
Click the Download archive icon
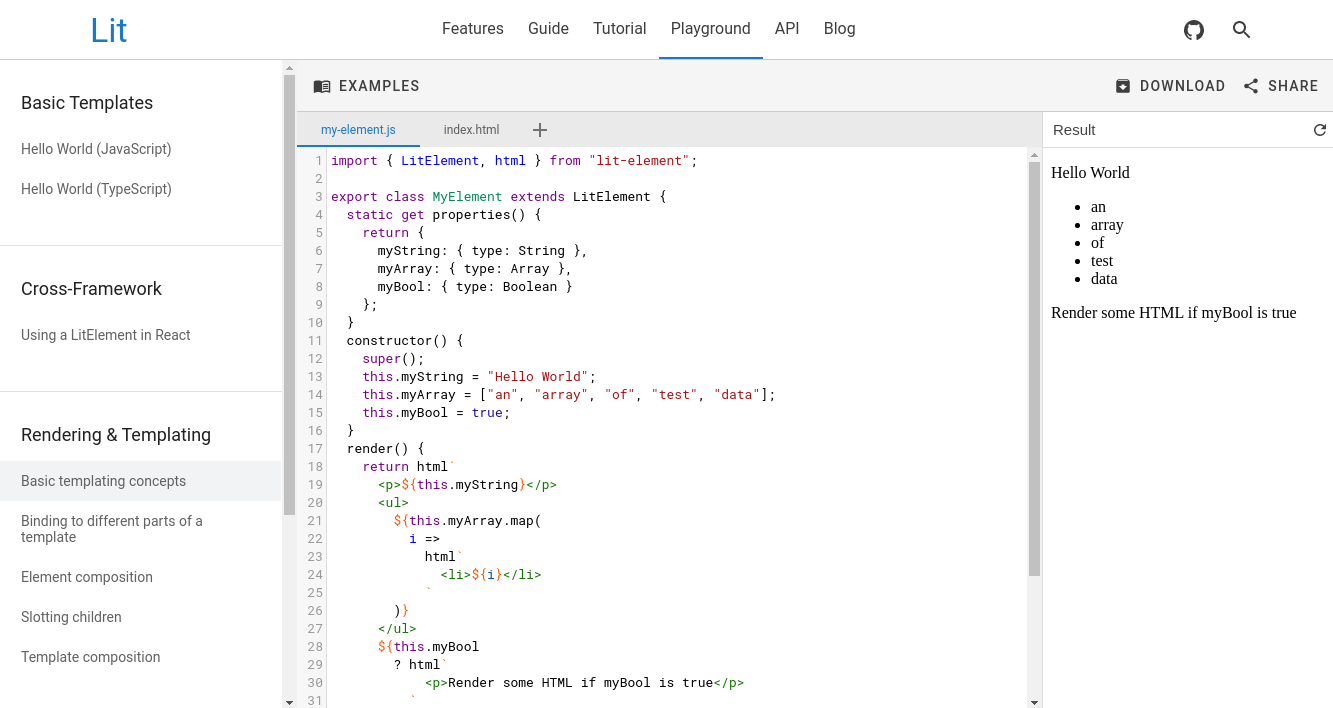pyautogui.click(x=1123, y=86)
